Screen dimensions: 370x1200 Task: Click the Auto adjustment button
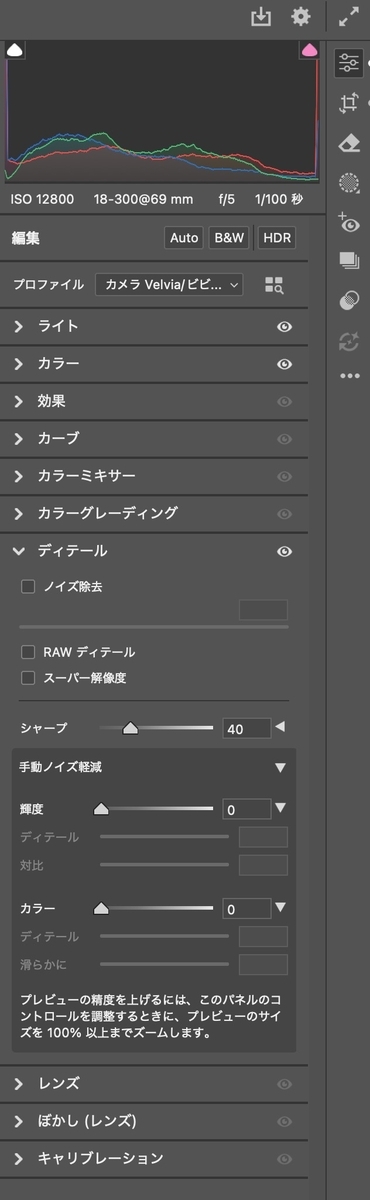(184, 238)
